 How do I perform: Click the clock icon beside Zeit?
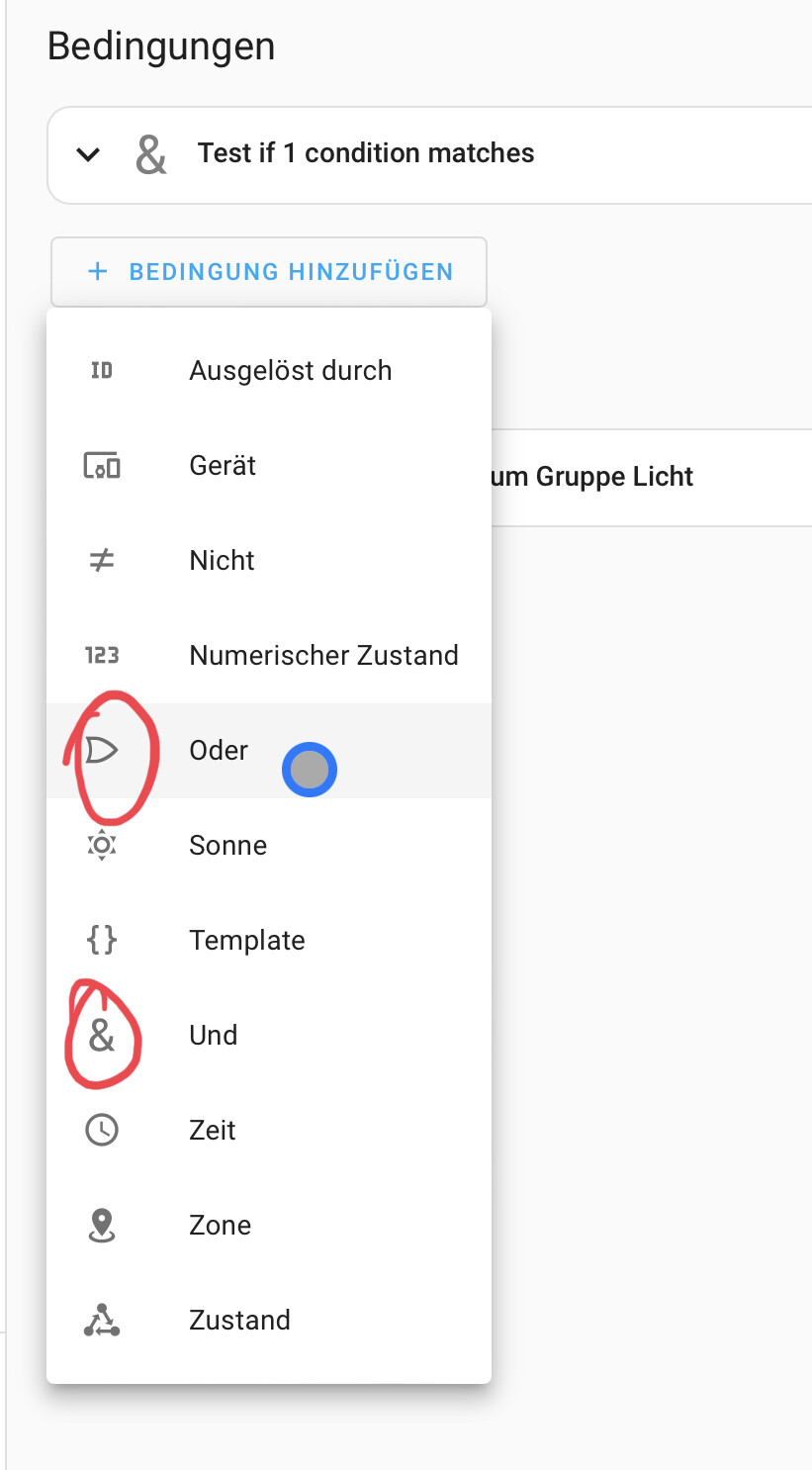tap(102, 1130)
